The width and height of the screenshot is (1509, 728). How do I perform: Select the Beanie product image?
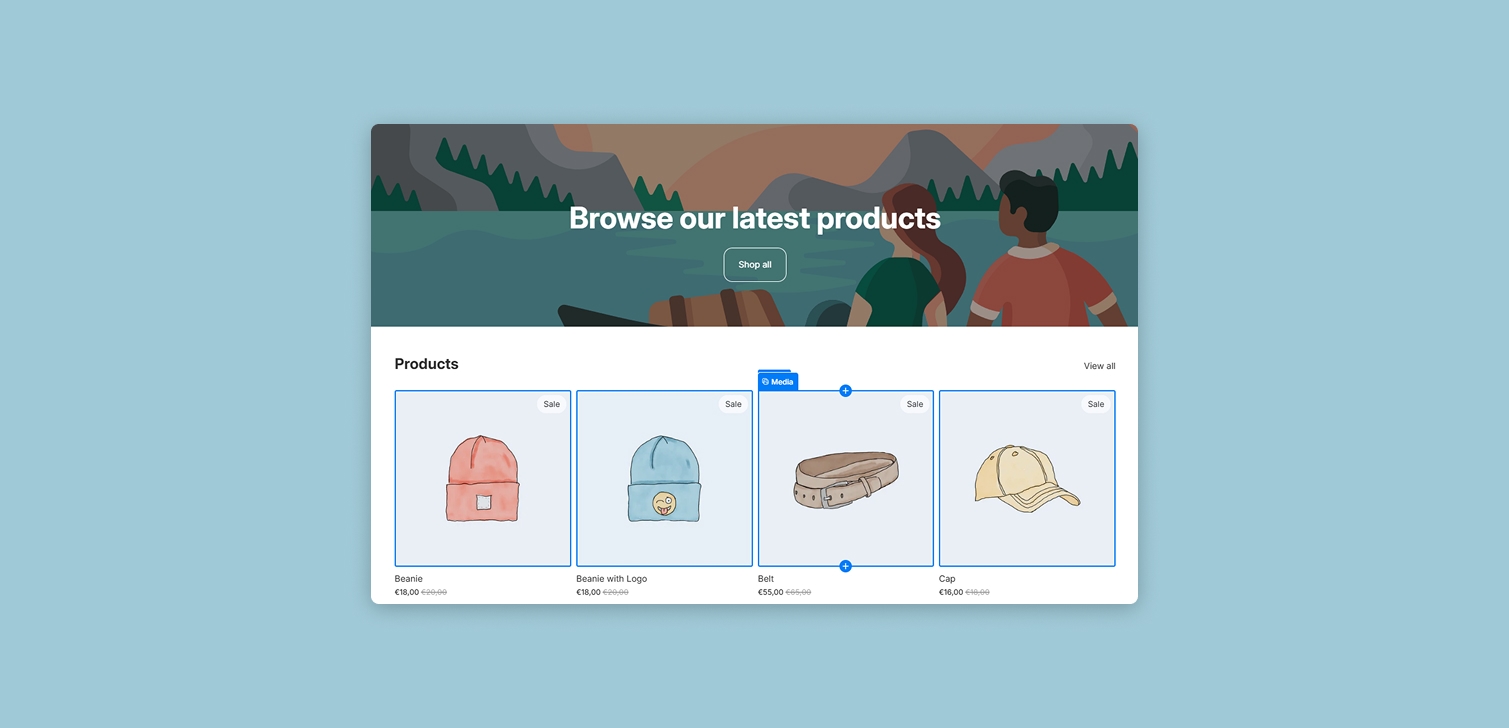[x=482, y=478]
